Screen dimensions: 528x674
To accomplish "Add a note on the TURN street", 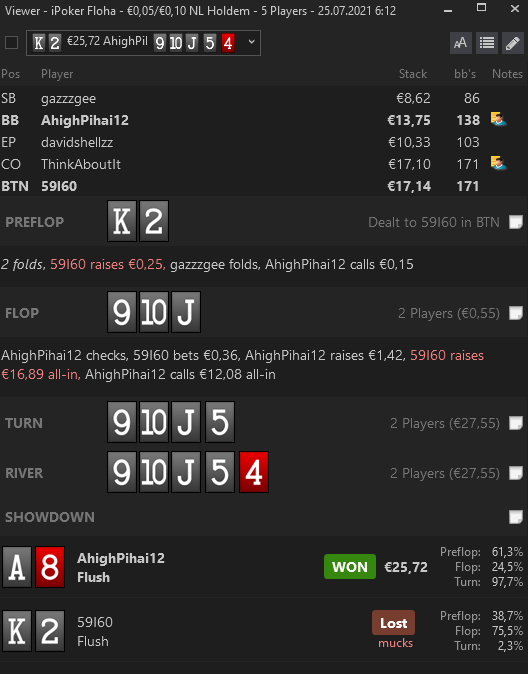I will (x=516, y=423).
